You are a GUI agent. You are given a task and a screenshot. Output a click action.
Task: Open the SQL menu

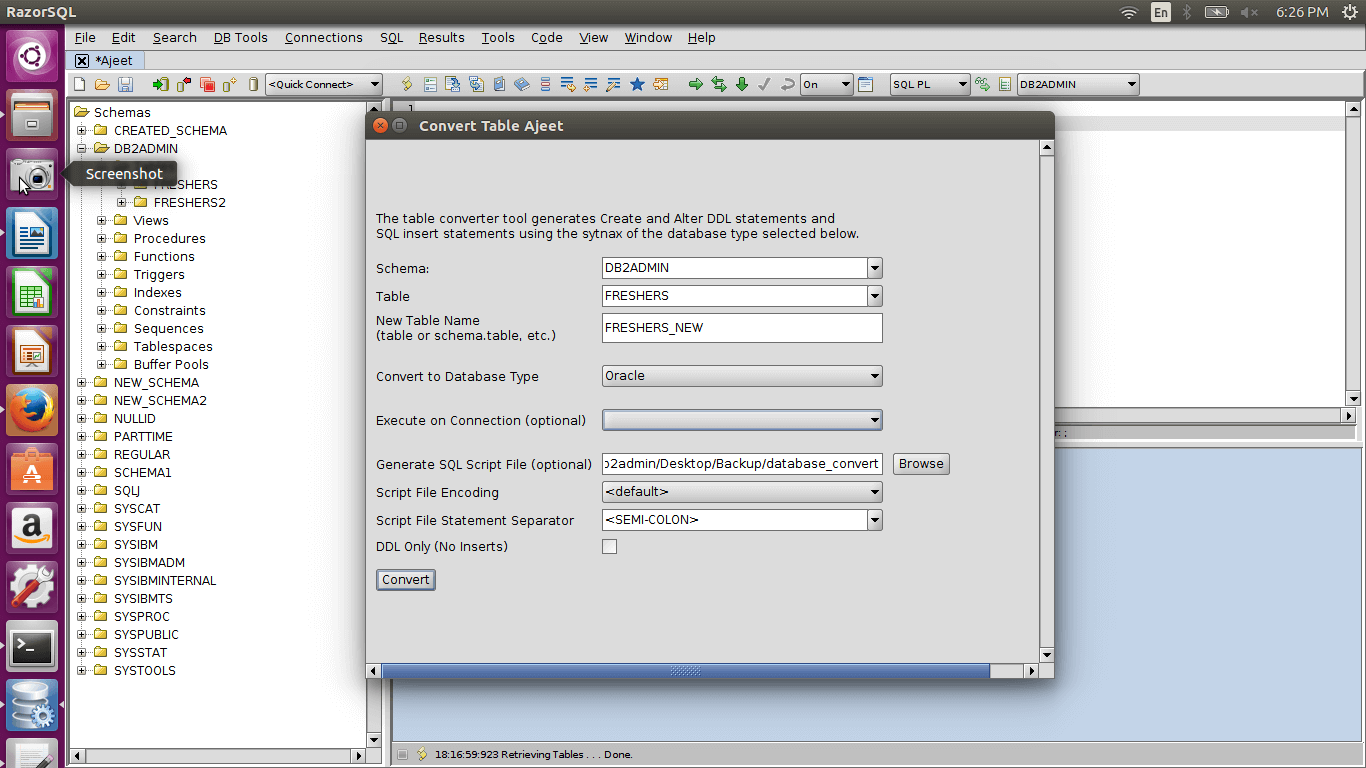pos(391,38)
